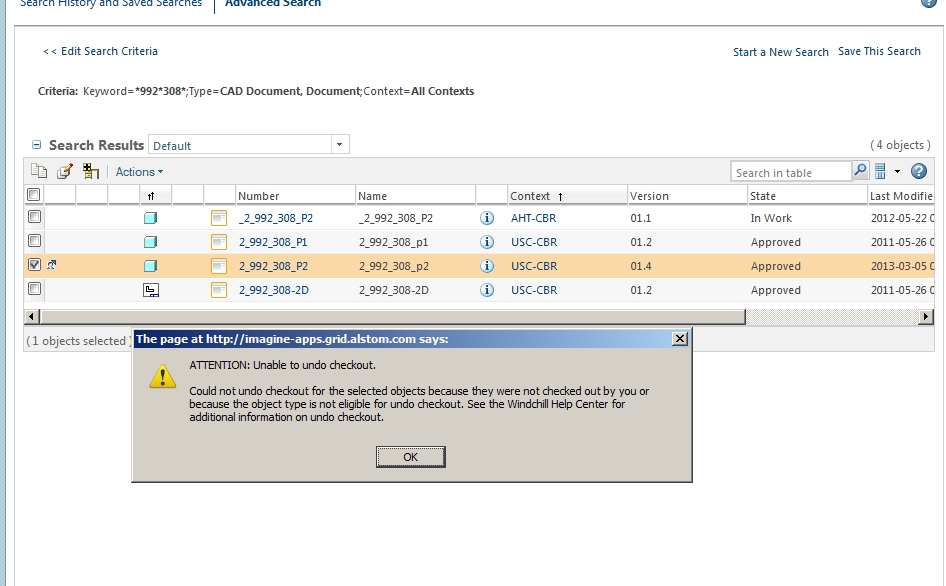946x586 pixels.
Task: Click info icon for 2_992_308_P2 USC-CBR row
Action: [487, 266]
